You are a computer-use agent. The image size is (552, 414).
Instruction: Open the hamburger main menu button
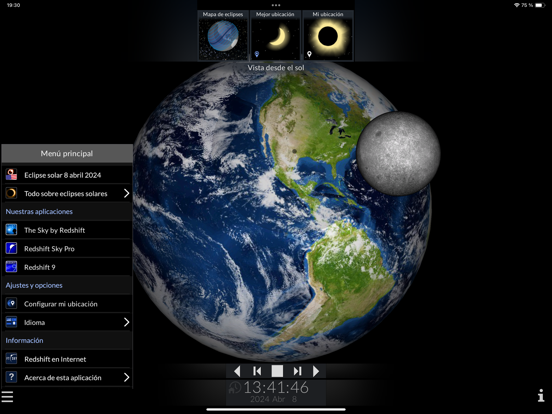point(7,397)
